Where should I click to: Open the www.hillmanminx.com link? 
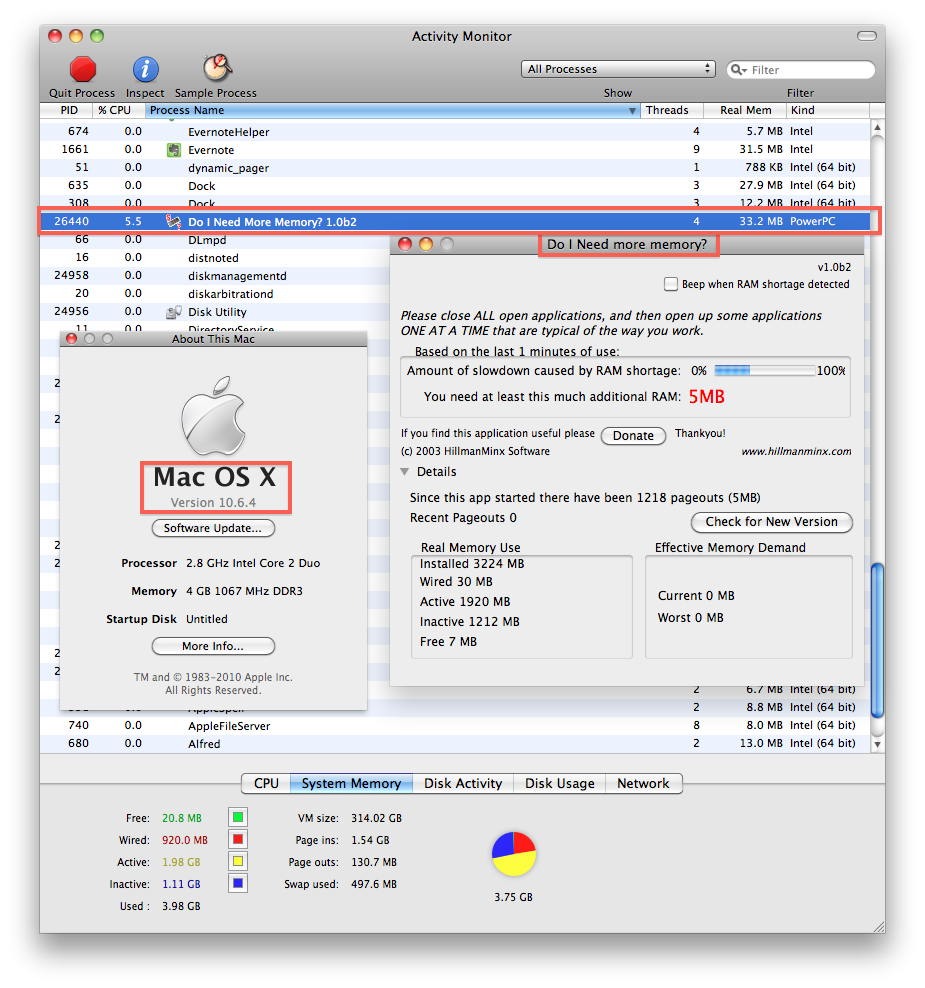coord(796,451)
